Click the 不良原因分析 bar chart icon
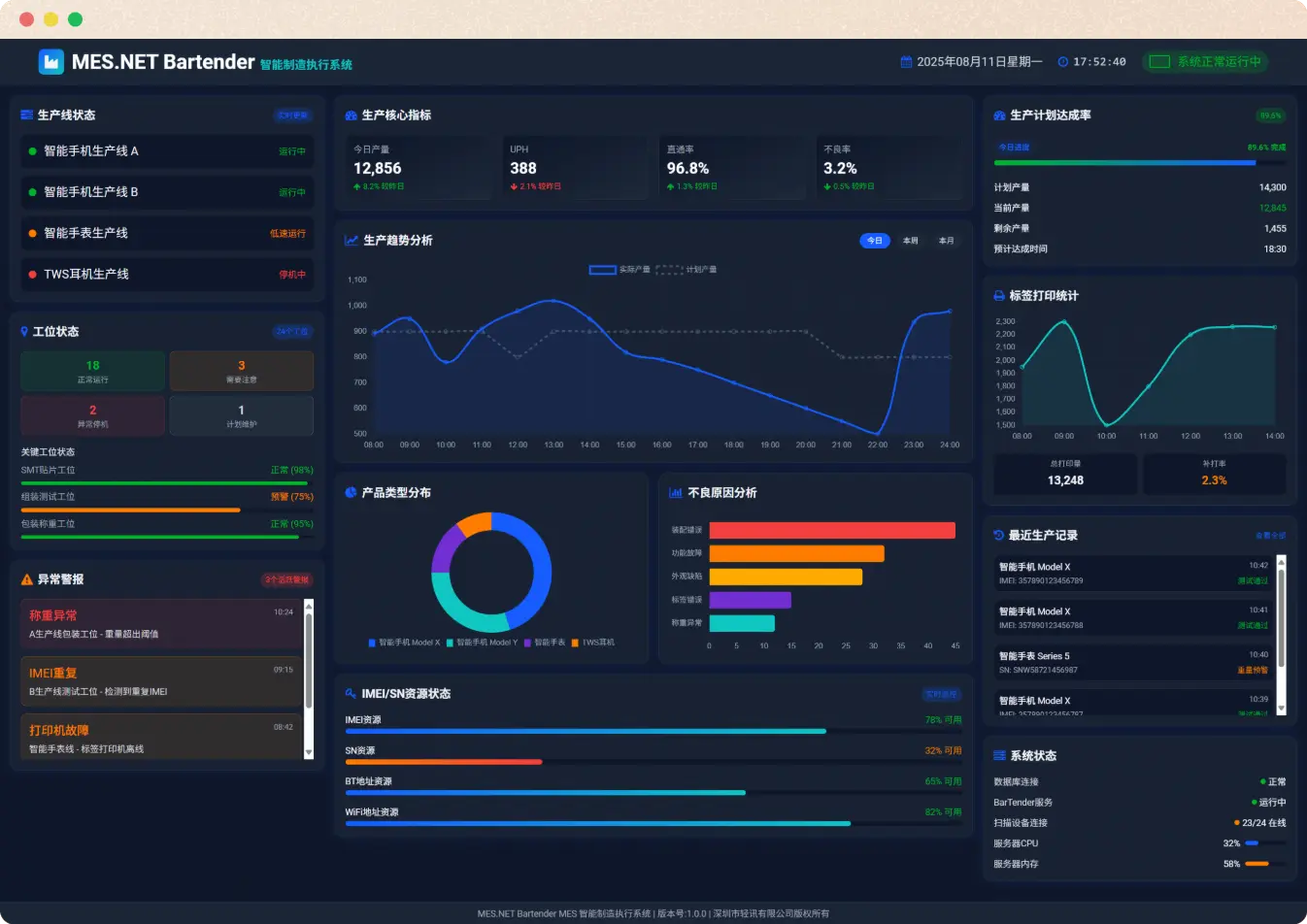Viewport: 1307px width, 924px height. (x=675, y=493)
